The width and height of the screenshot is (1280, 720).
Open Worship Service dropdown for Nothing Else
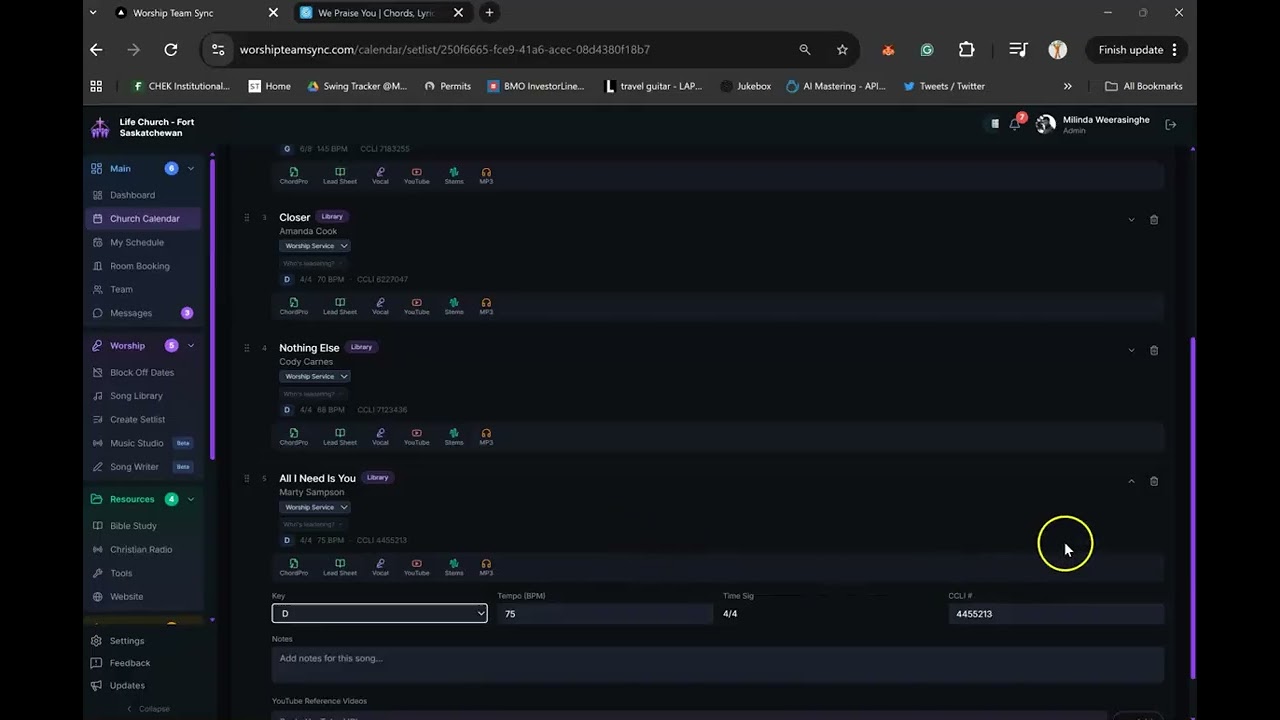[x=315, y=377]
